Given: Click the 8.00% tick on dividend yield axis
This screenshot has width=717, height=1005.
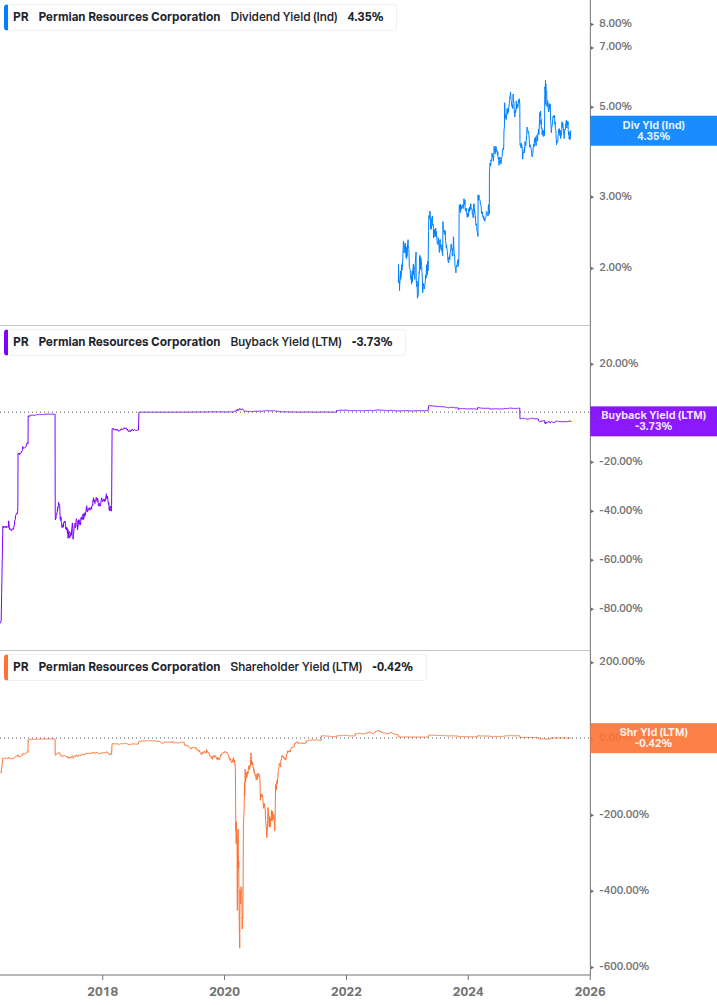Looking at the screenshot, I should [615, 24].
